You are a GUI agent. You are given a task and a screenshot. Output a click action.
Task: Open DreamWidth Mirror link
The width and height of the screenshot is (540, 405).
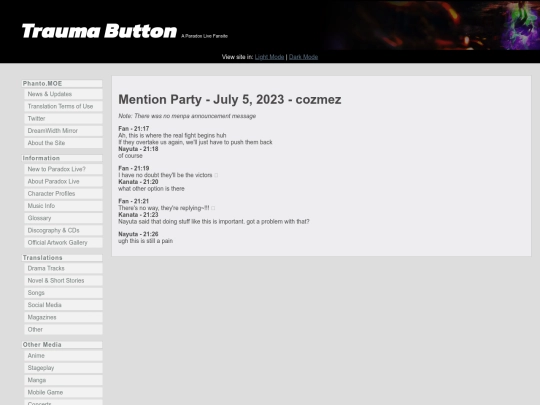coord(63,131)
